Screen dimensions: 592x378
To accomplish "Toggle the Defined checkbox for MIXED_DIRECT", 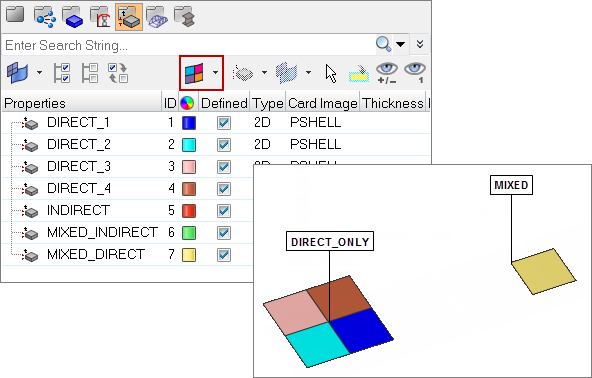I will click(224, 255).
